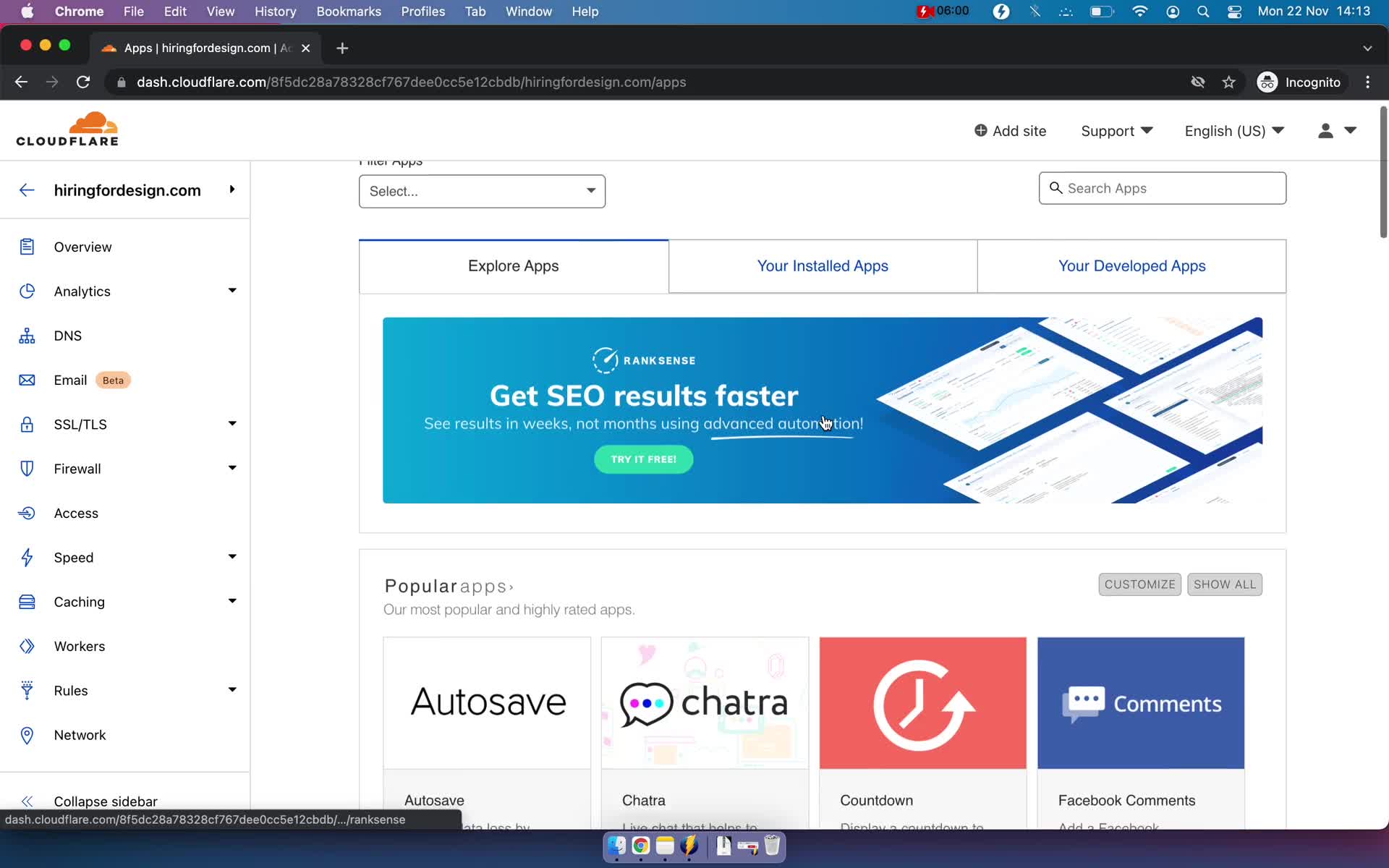
Task: Switch to Your Installed Apps tab
Action: 822,266
